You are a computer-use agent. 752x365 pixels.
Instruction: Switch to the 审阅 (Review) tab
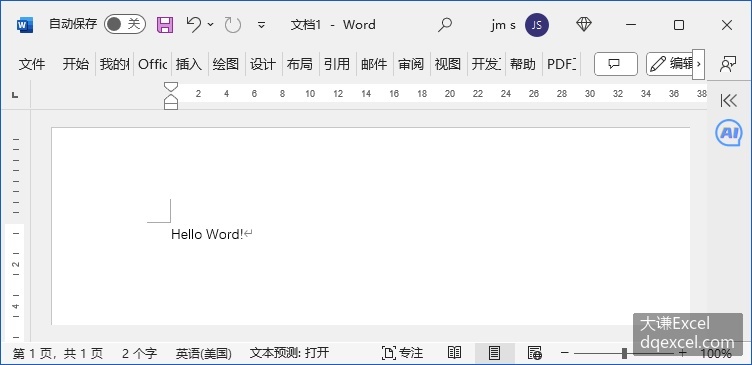[x=411, y=64]
